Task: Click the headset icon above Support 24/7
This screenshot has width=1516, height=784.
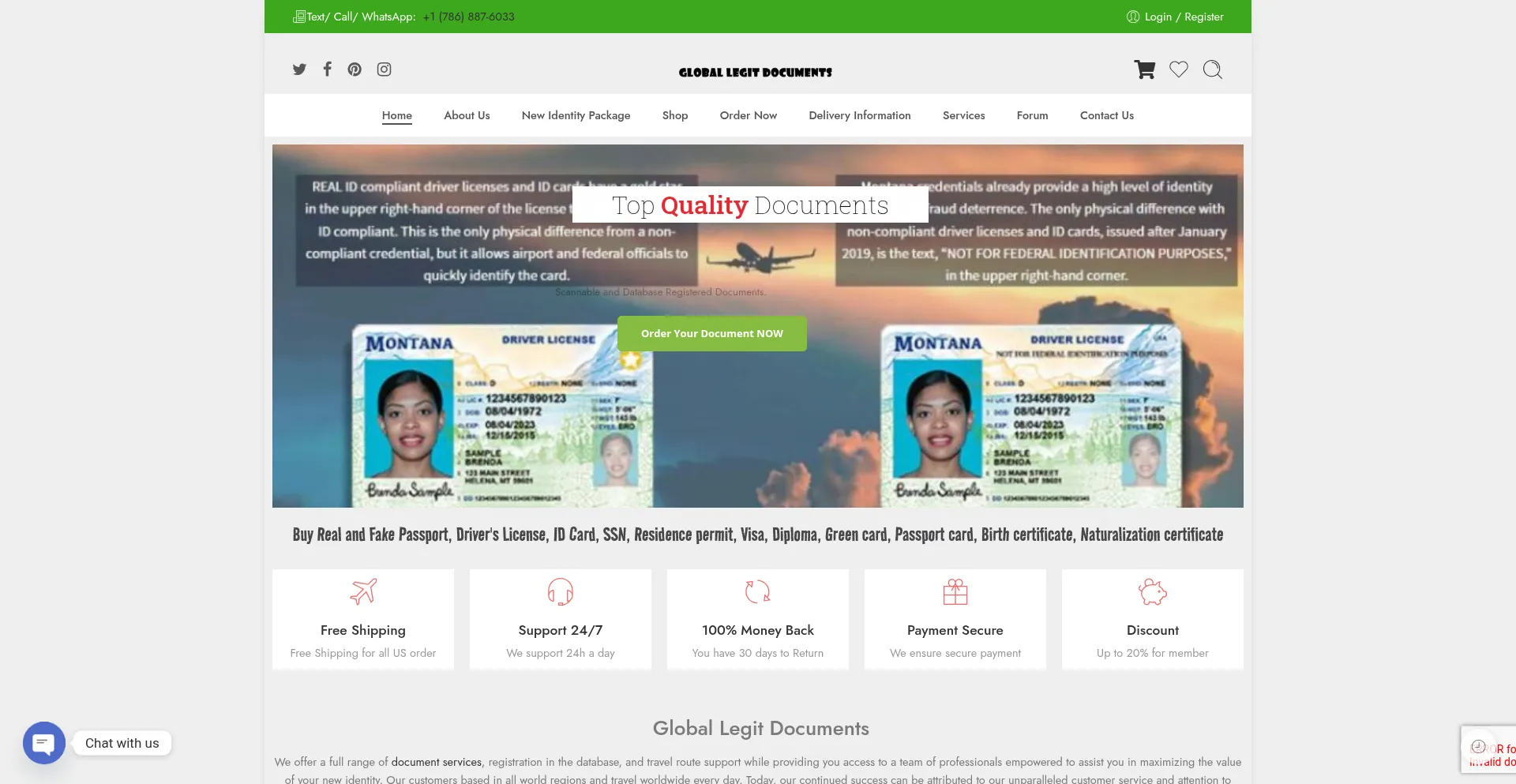Action: (x=561, y=591)
